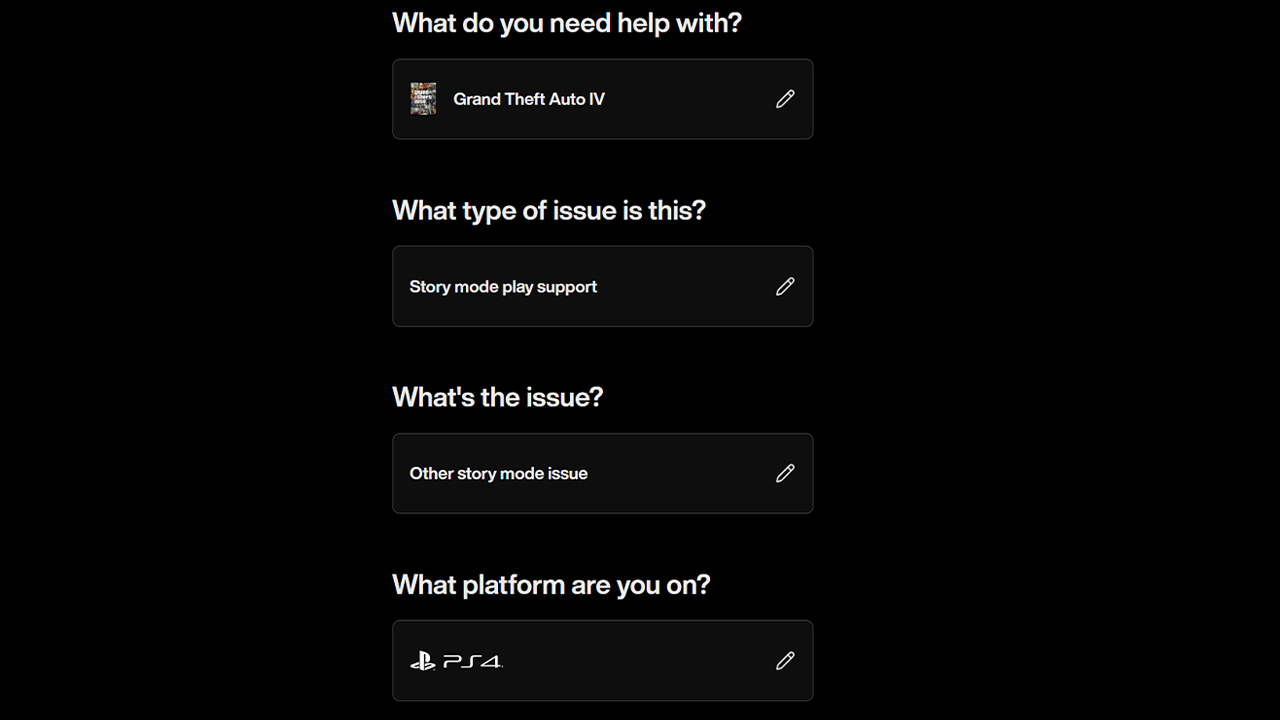Select the Story mode play support label

[503, 287]
